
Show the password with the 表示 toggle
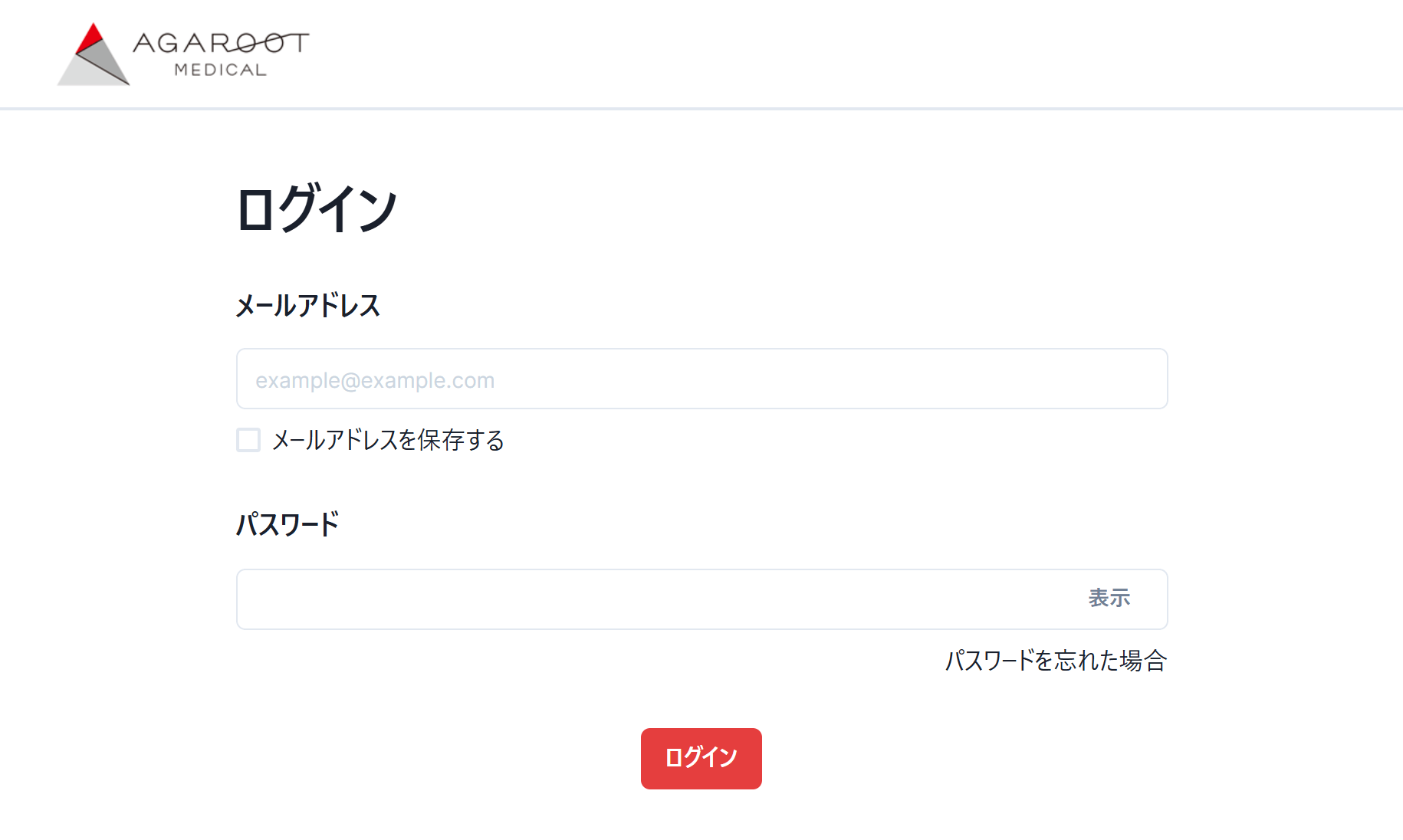1109,599
